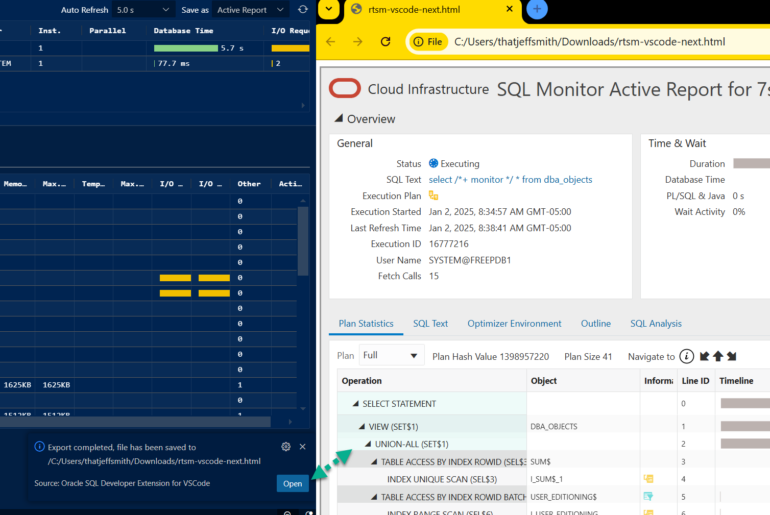Open the Save as Active Report dropdown
Viewport: 770px width, 515px height.
(x=250, y=10)
